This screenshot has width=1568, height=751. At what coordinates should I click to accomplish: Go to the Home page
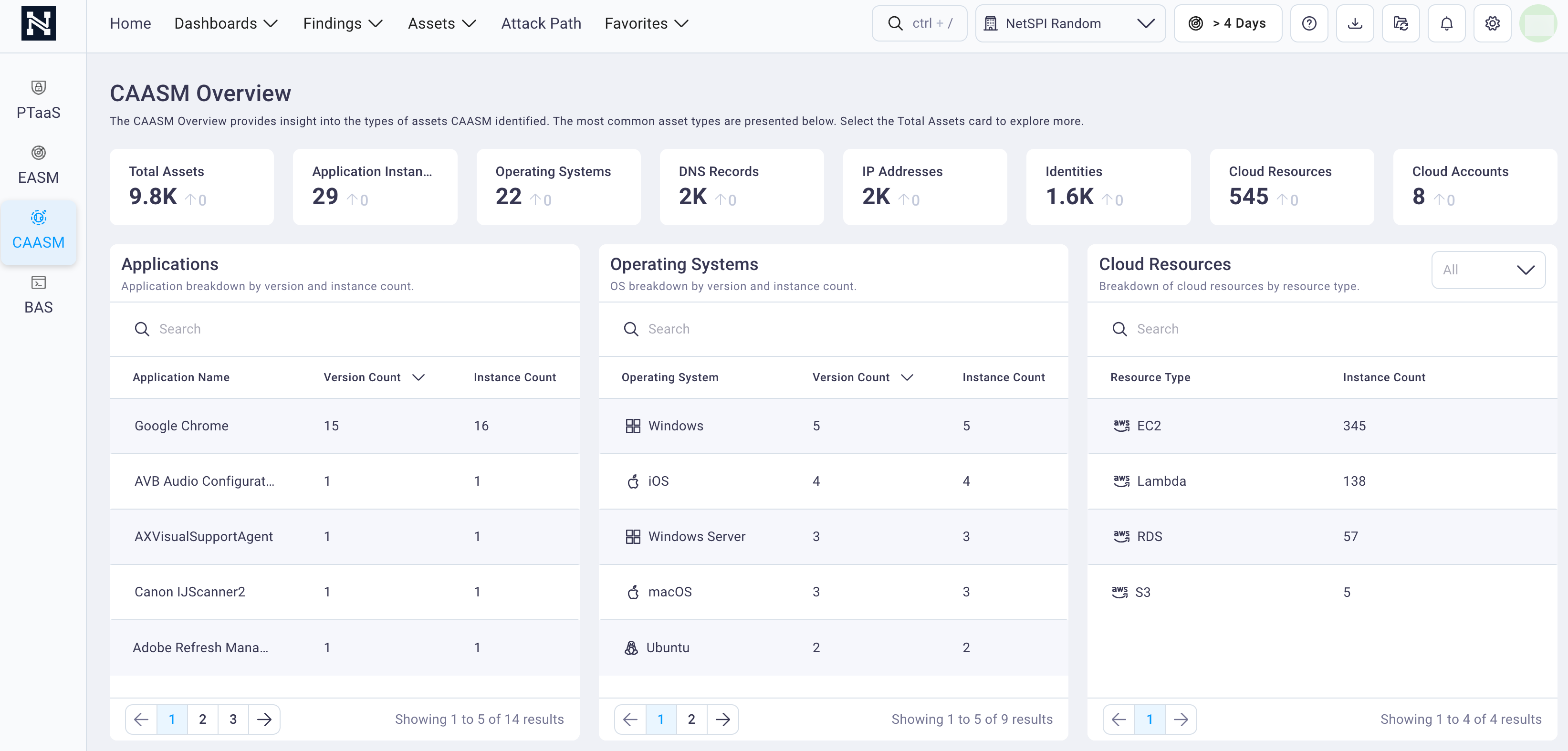tap(130, 23)
